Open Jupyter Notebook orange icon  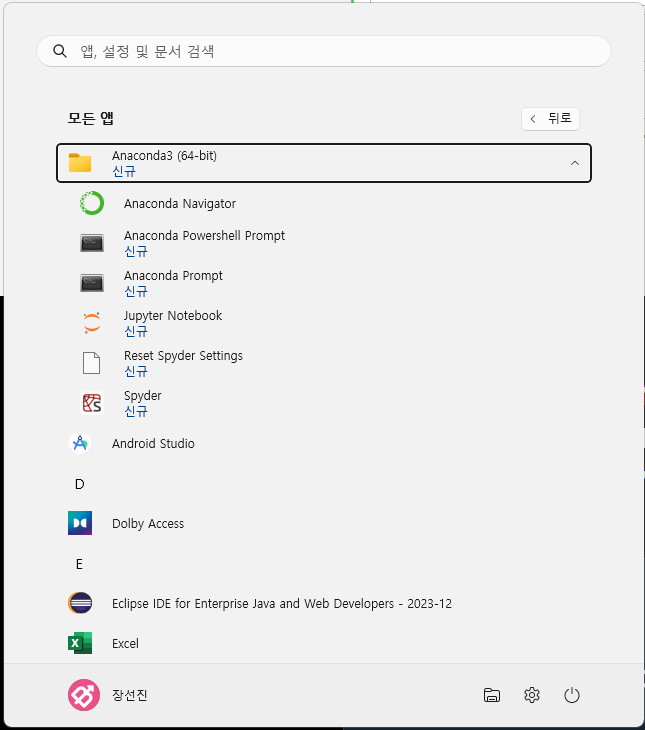(x=92, y=323)
